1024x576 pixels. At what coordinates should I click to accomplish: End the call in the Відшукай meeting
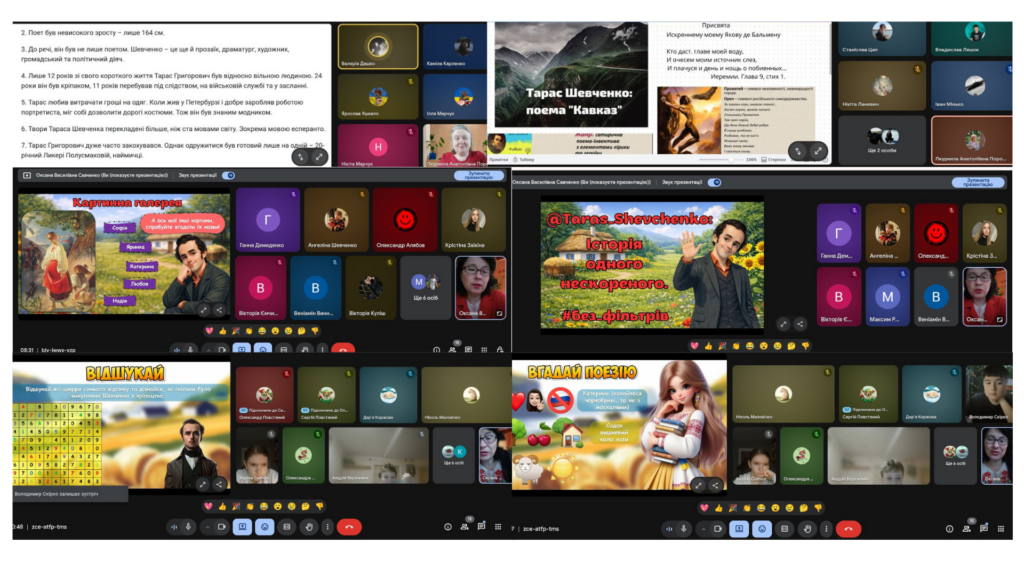pos(349,527)
